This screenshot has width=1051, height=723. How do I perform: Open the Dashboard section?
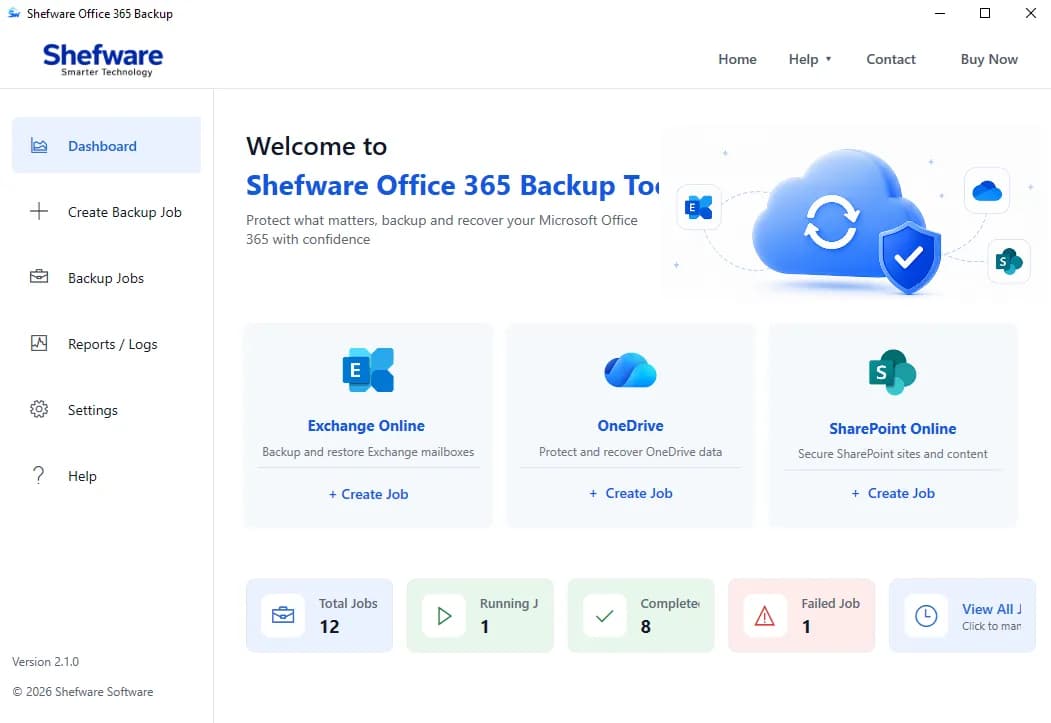[x=107, y=145]
